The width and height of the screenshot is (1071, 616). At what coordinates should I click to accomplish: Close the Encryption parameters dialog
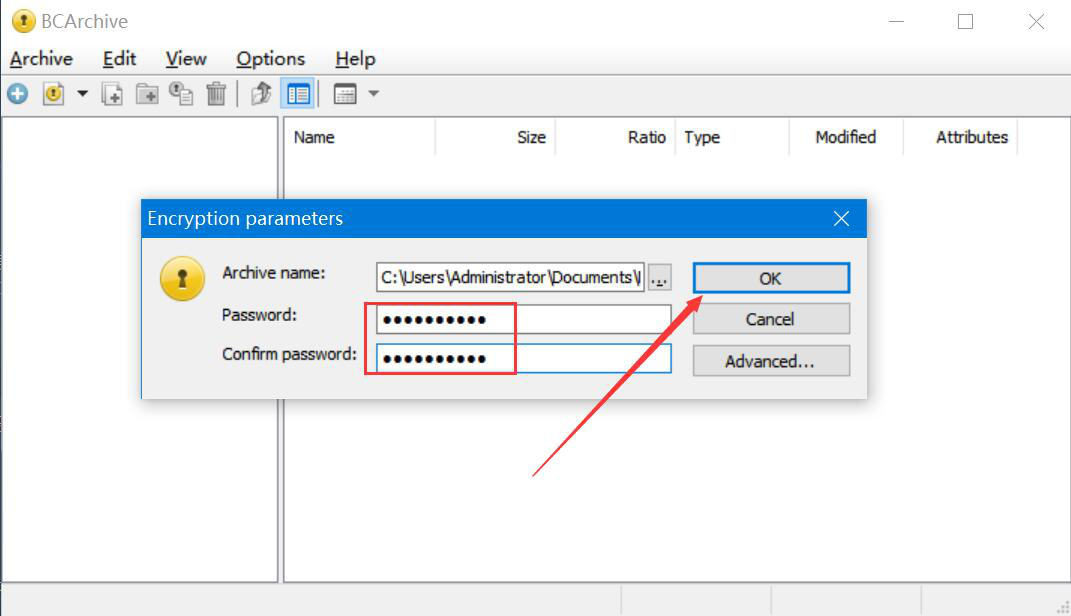coord(842,219)
